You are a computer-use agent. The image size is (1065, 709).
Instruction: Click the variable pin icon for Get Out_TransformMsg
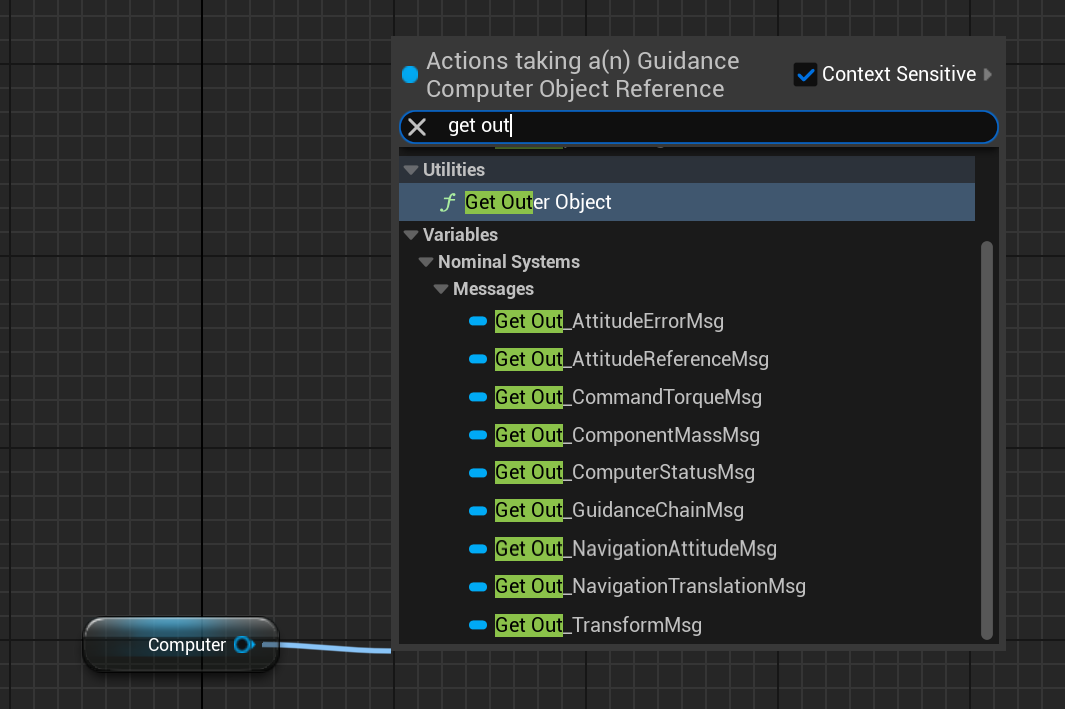coord(478,626)
